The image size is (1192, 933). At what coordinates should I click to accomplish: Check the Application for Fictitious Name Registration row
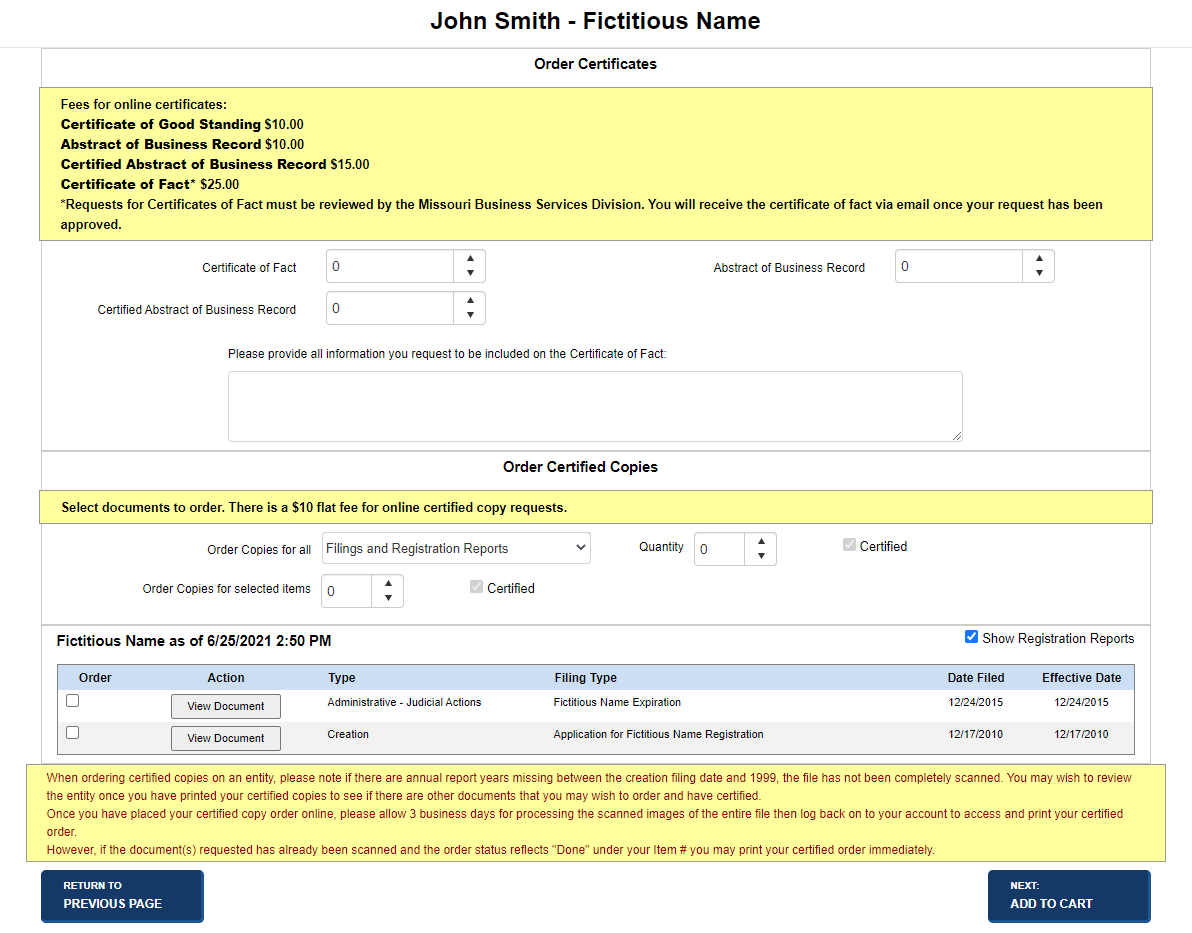point(71,732)
